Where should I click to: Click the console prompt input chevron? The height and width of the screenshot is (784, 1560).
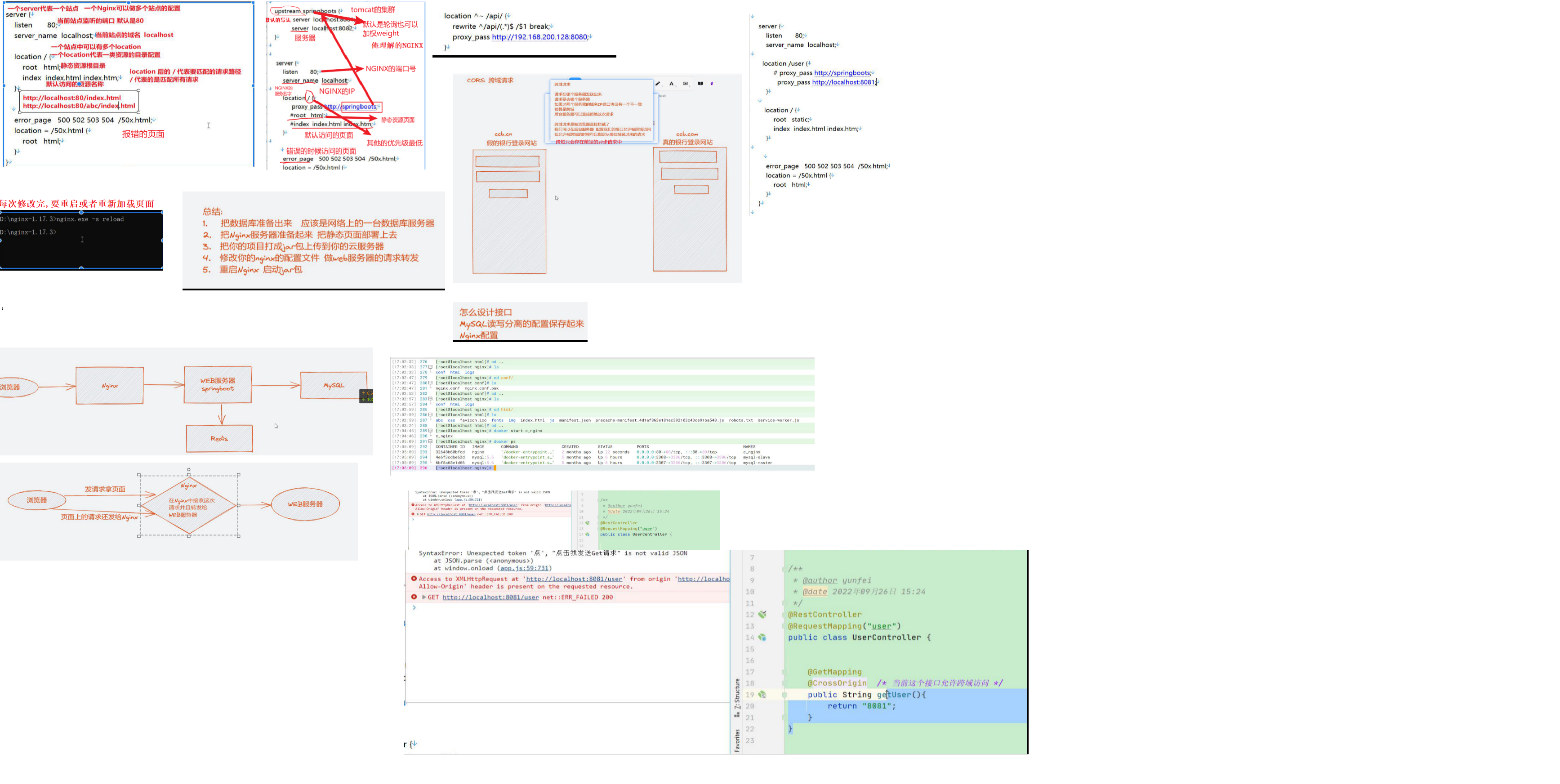point(414,607)
